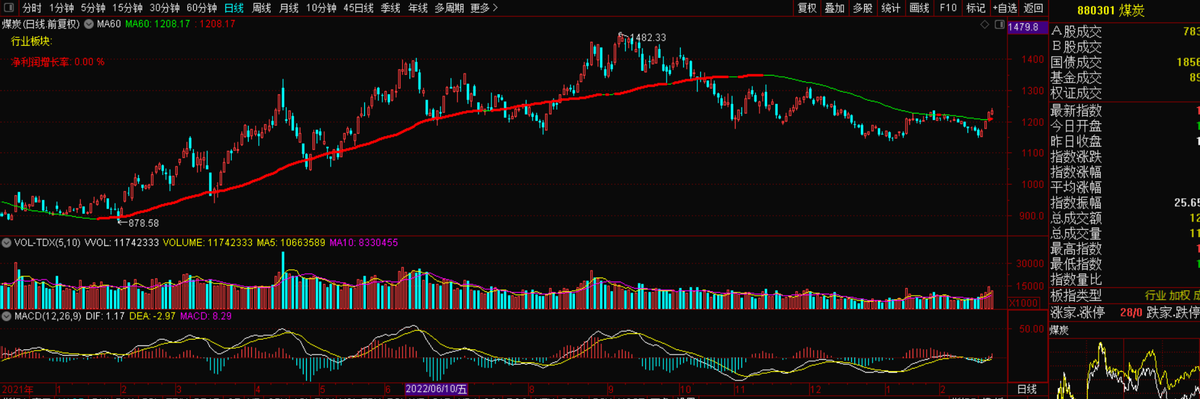Expand the 更多 periods menu

pos(484,7)
